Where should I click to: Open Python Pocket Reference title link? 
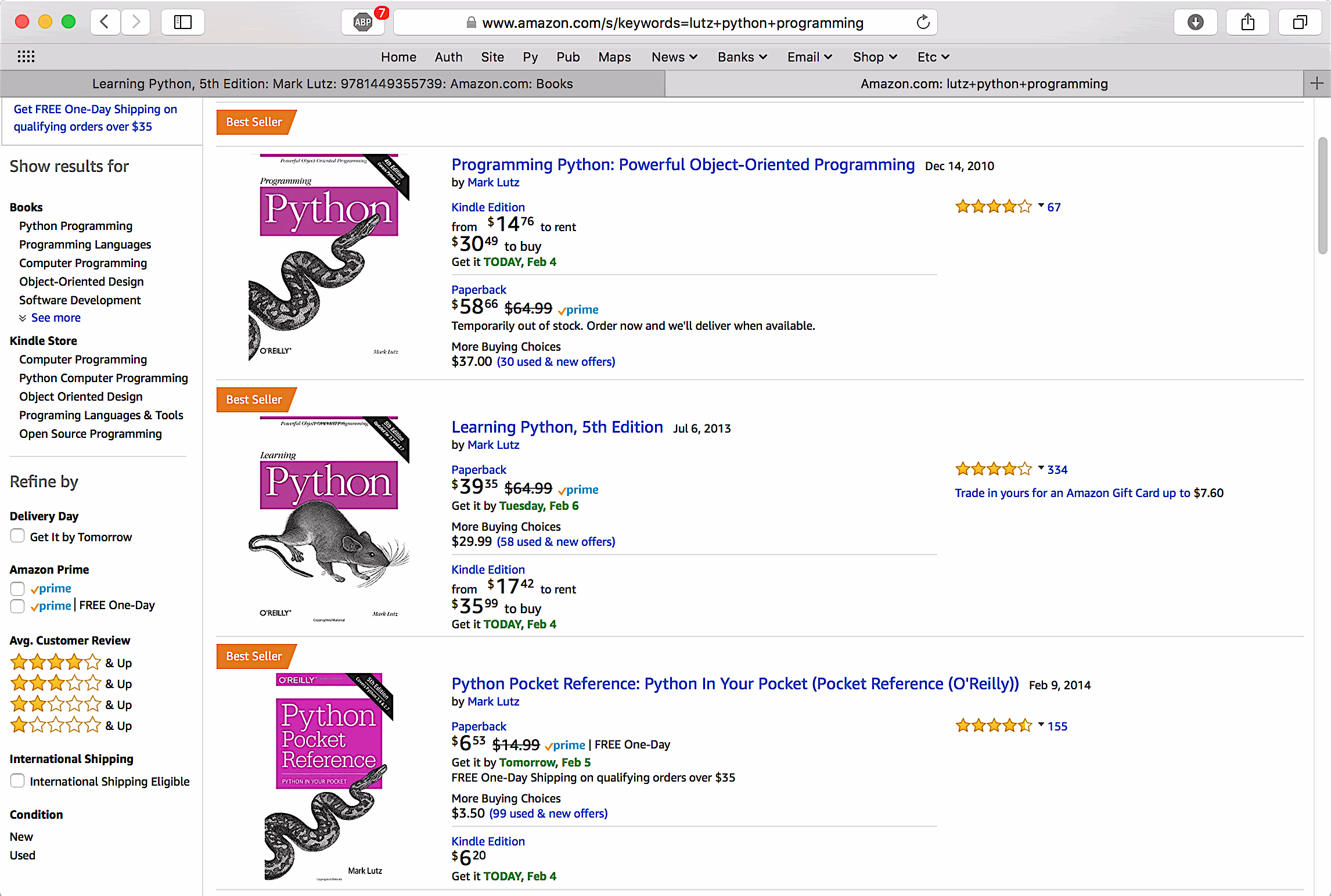pos(735,684)
